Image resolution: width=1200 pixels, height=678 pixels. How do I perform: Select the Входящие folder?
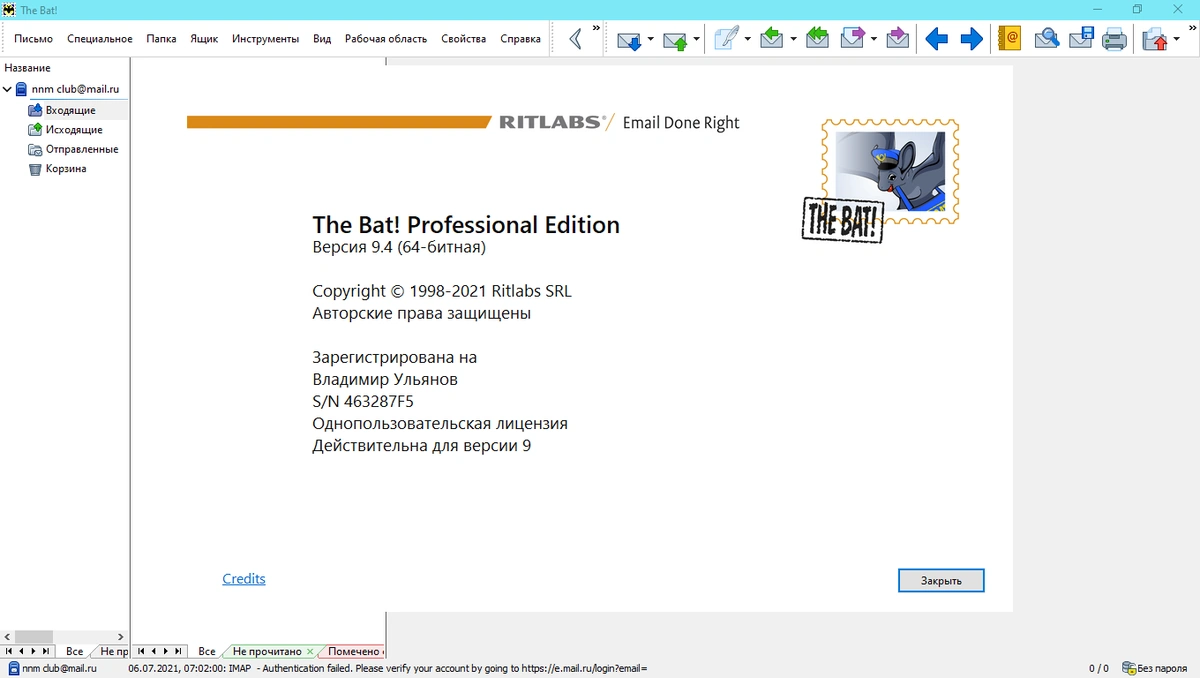[70, 110]
